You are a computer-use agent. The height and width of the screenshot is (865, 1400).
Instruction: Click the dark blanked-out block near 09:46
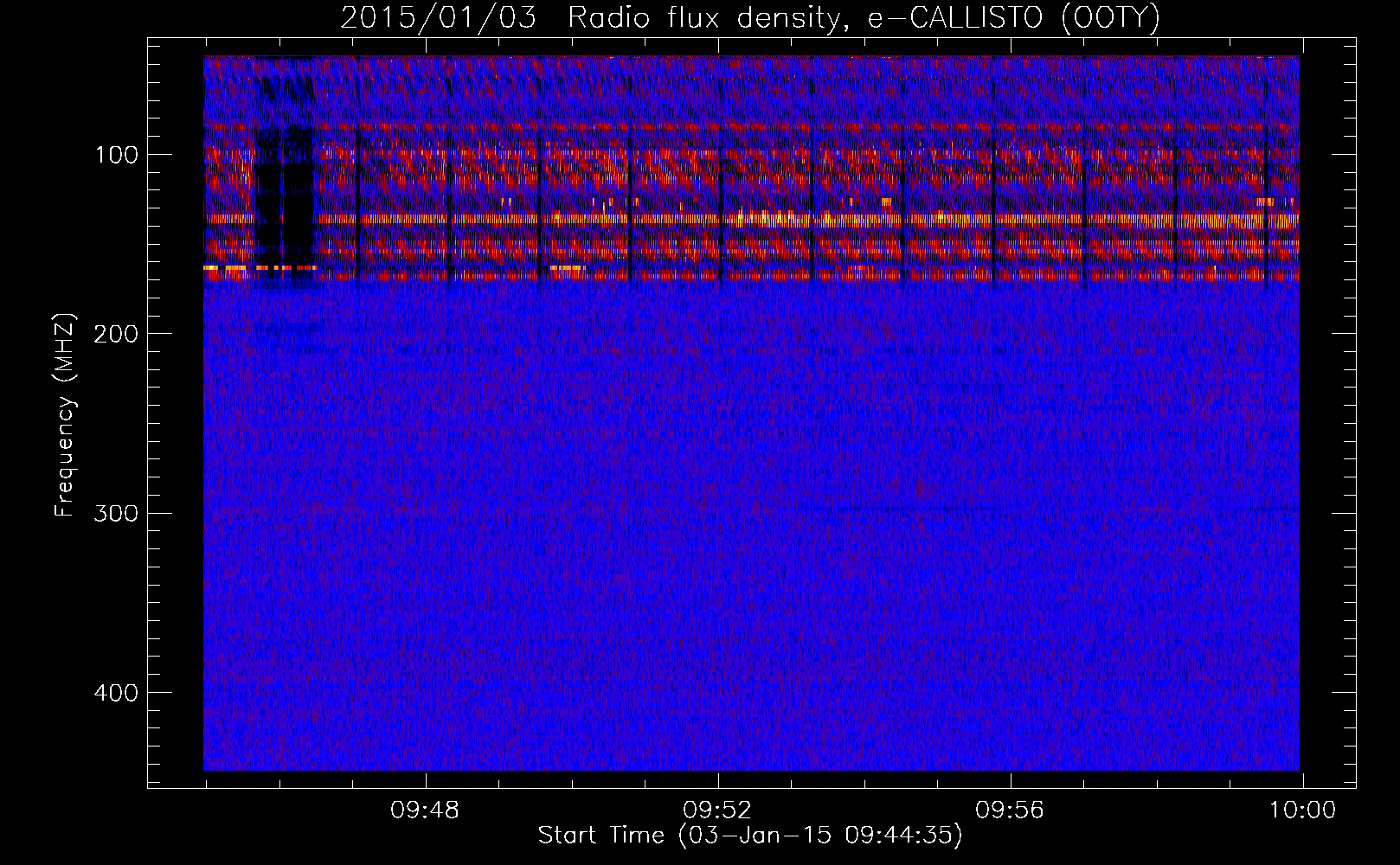(286, 199)
